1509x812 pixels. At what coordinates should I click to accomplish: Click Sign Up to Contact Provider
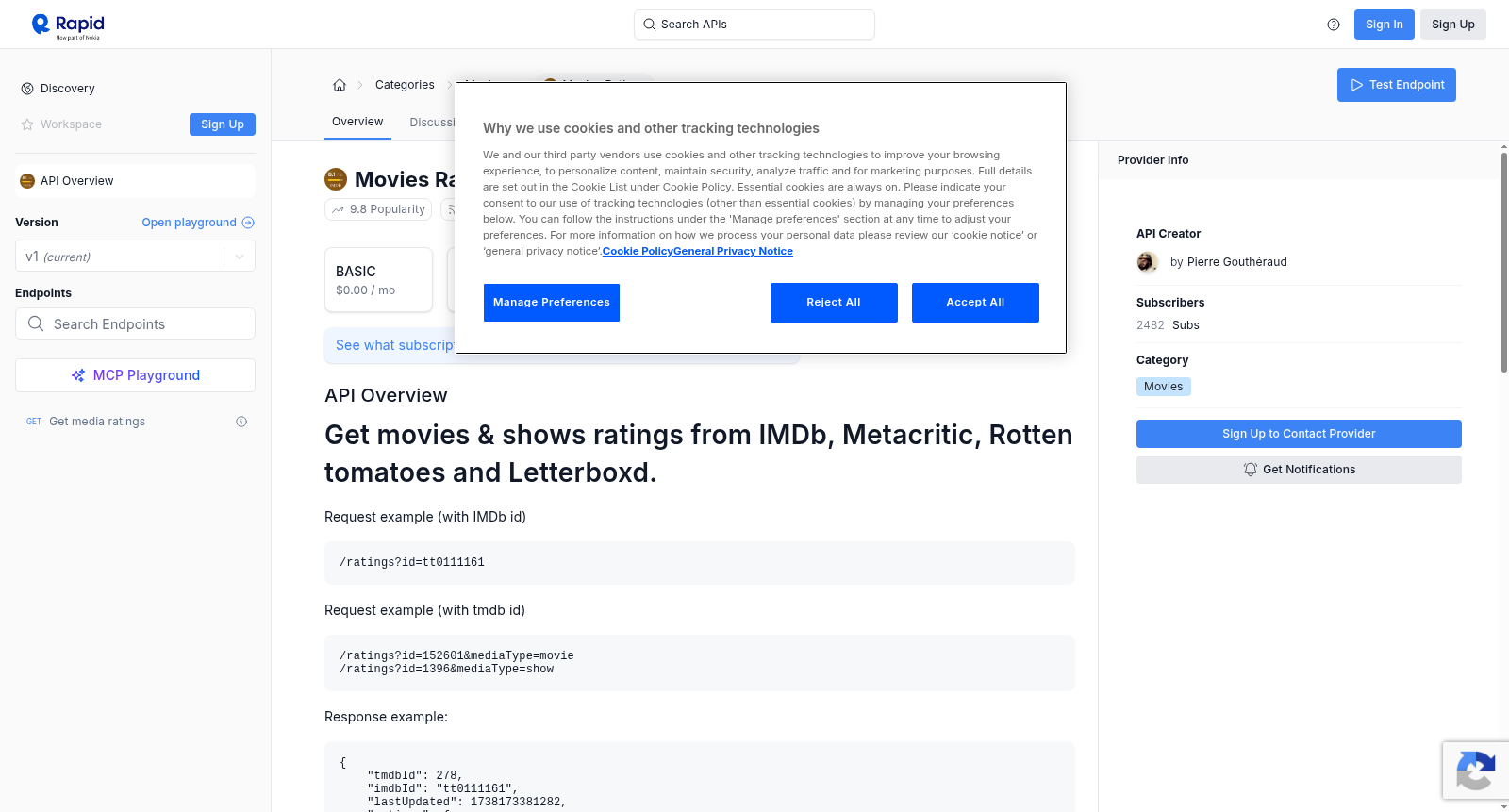1299,434
